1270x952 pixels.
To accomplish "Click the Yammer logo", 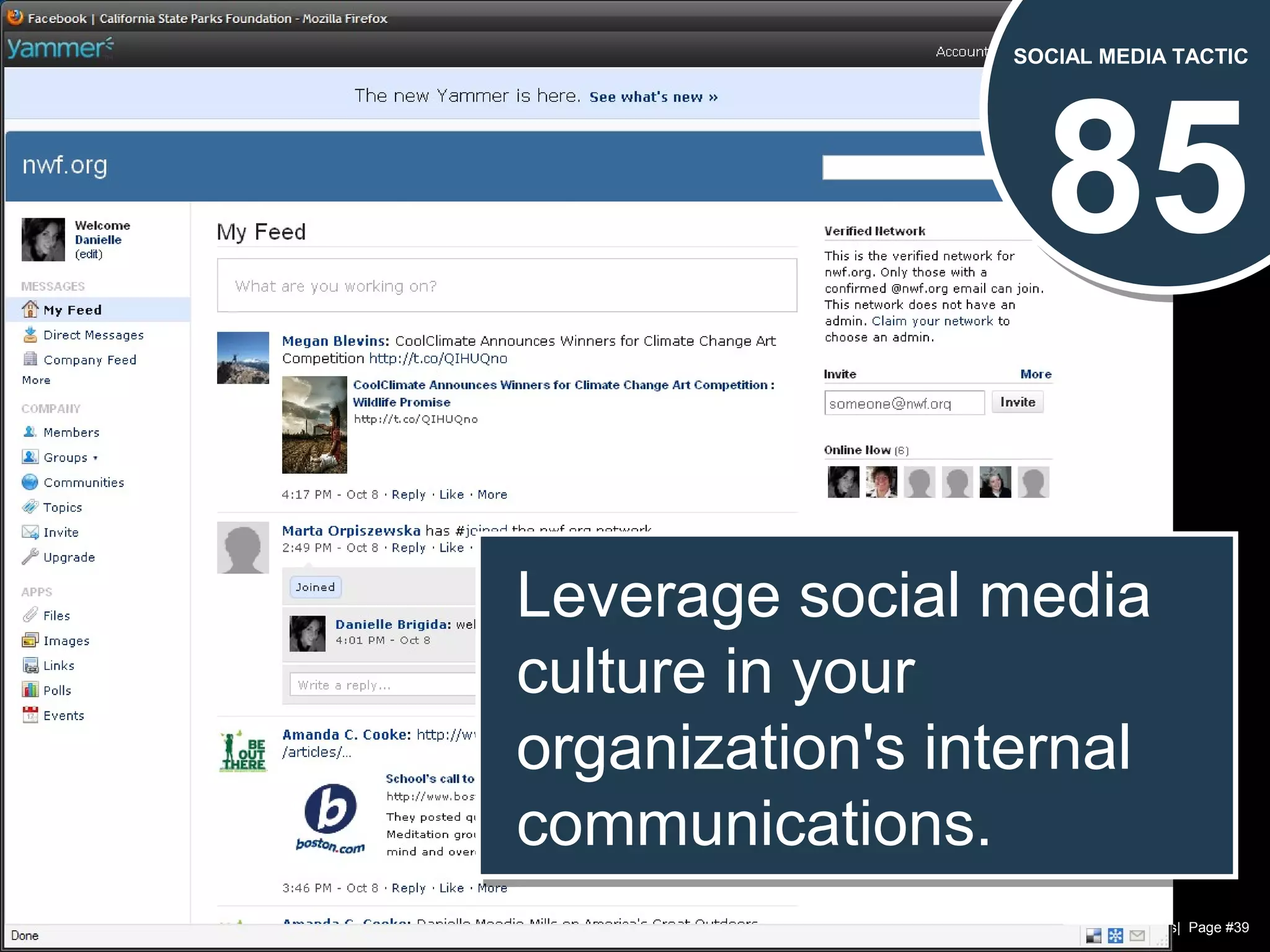I will click(60, 48).
